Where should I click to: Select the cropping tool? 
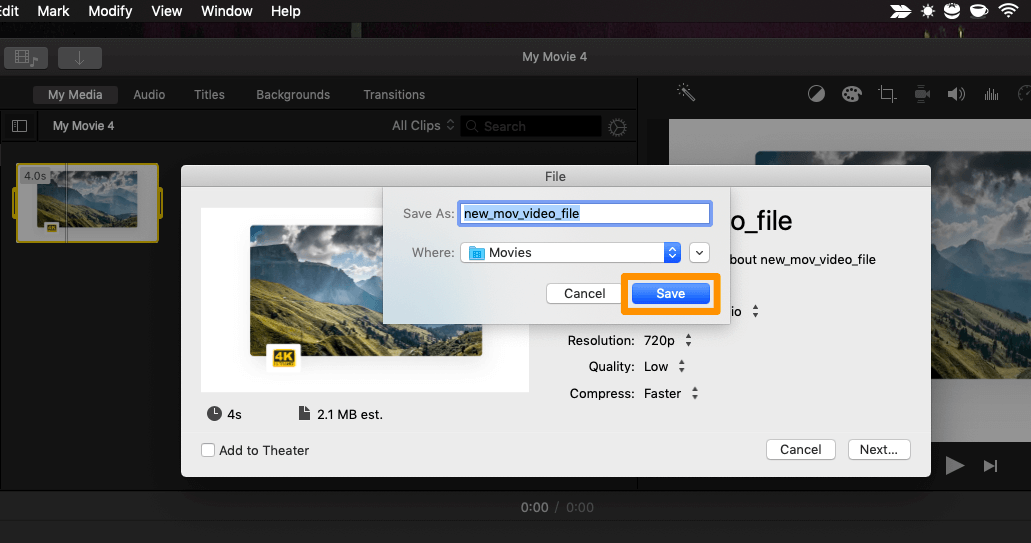[886, 94]
